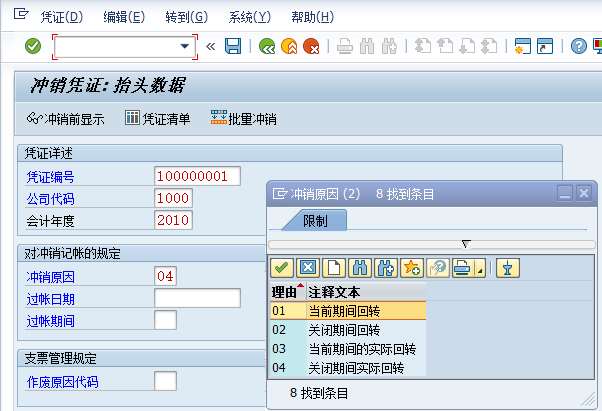Click the empty 过帐期间 field
The width and height of the screenshot is (602, 411).
(165, 320)
